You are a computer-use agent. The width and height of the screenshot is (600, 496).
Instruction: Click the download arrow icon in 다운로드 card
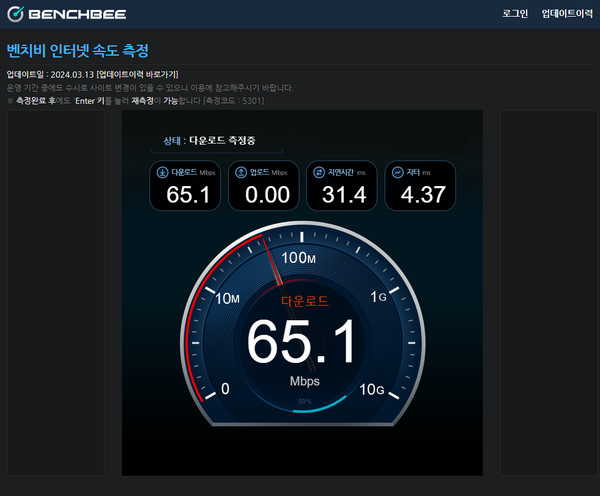click(x=163, y=173)
